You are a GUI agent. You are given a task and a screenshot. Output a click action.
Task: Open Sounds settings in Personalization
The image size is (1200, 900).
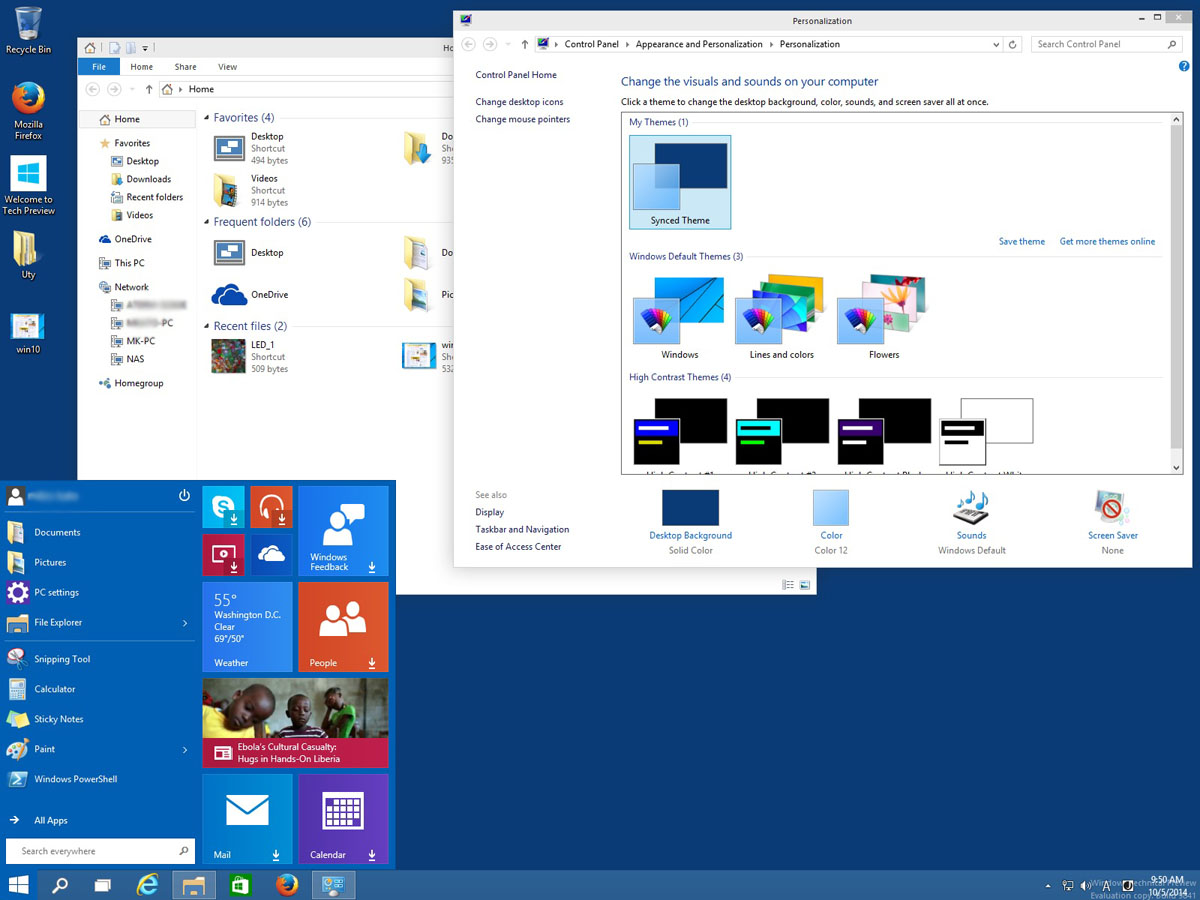tap(971, 522)
